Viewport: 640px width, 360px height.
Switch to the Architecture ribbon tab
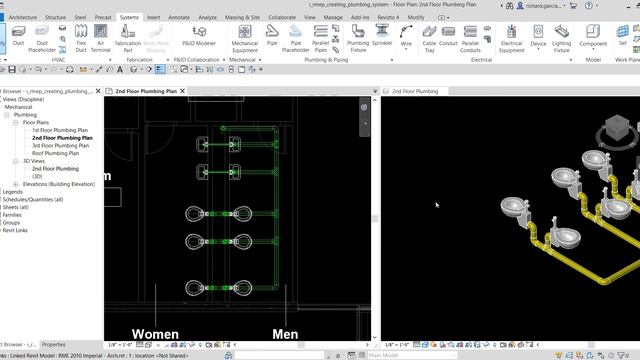(22, 17)
